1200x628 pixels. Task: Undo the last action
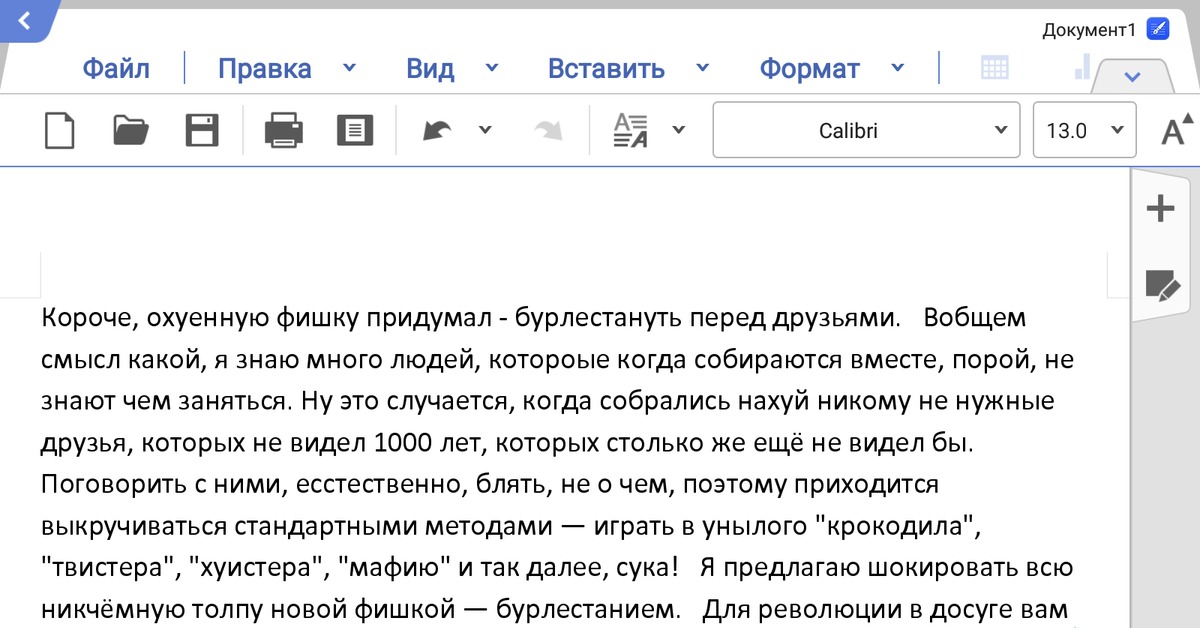[437, 130]
